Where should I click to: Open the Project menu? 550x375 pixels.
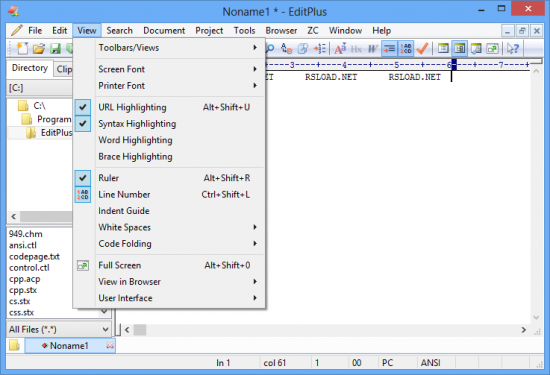tap(209, 31)
